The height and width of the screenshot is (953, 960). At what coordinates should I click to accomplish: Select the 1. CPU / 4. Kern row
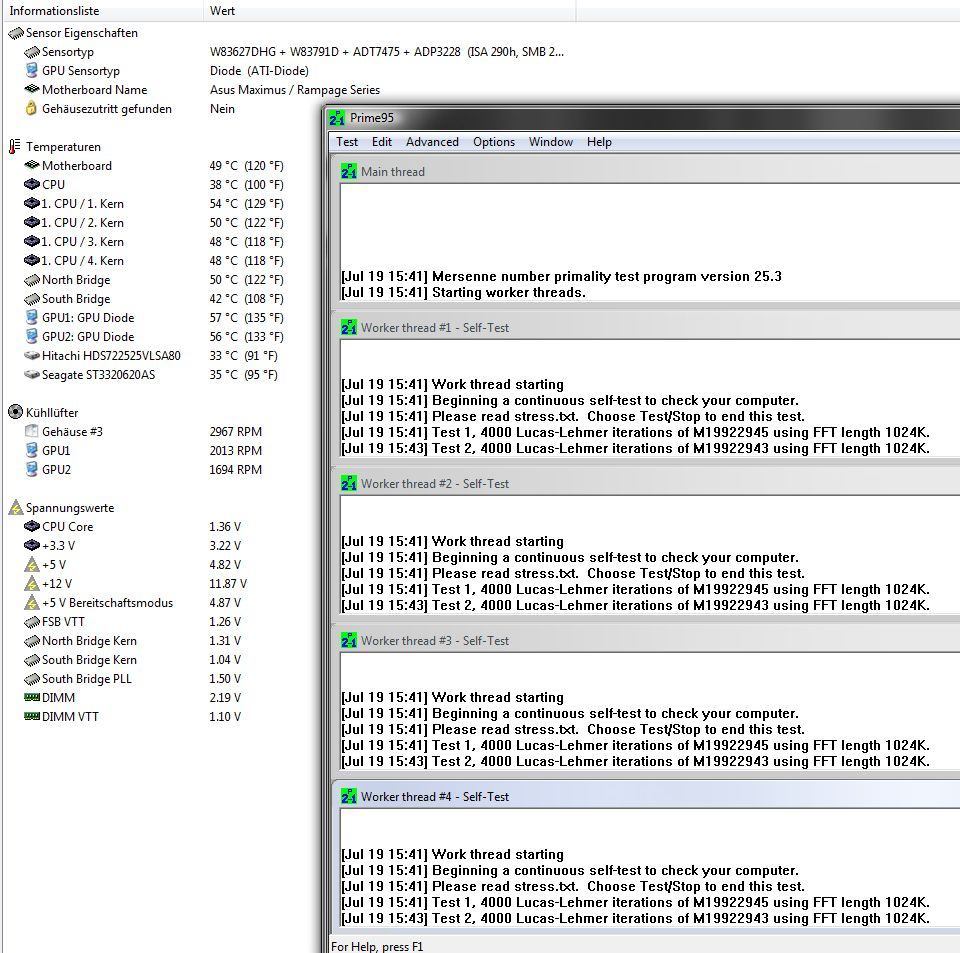154,260
